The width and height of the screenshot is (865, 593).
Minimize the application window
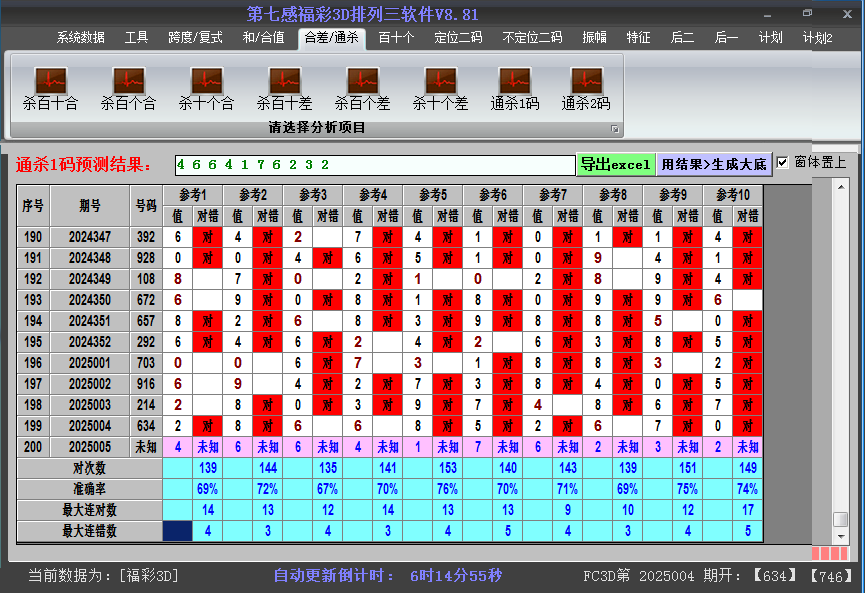click(768, 15)
